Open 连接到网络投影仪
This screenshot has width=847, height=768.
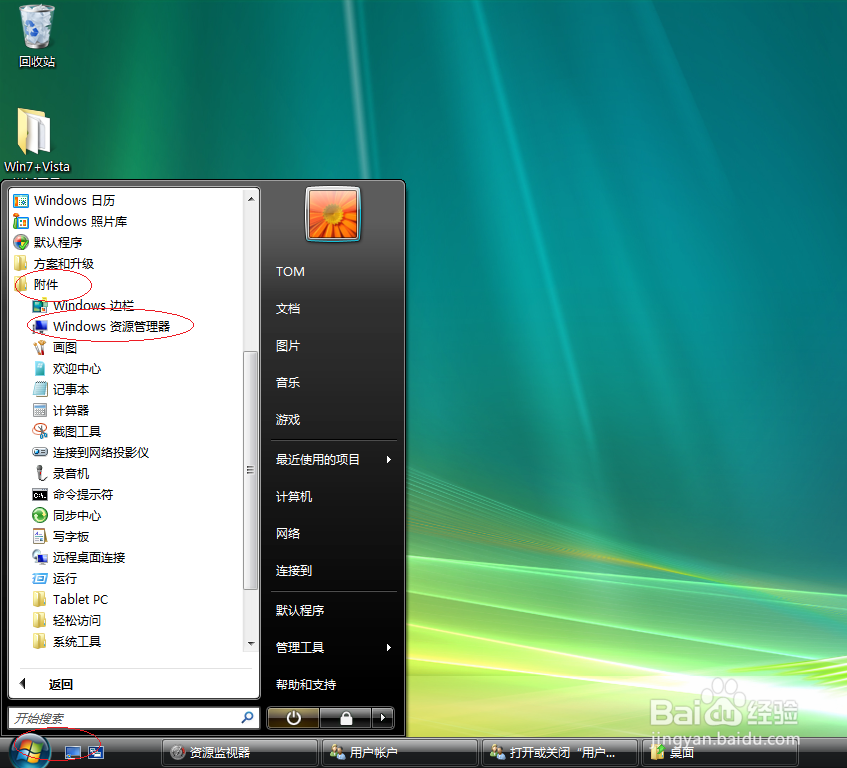[90, 453]
